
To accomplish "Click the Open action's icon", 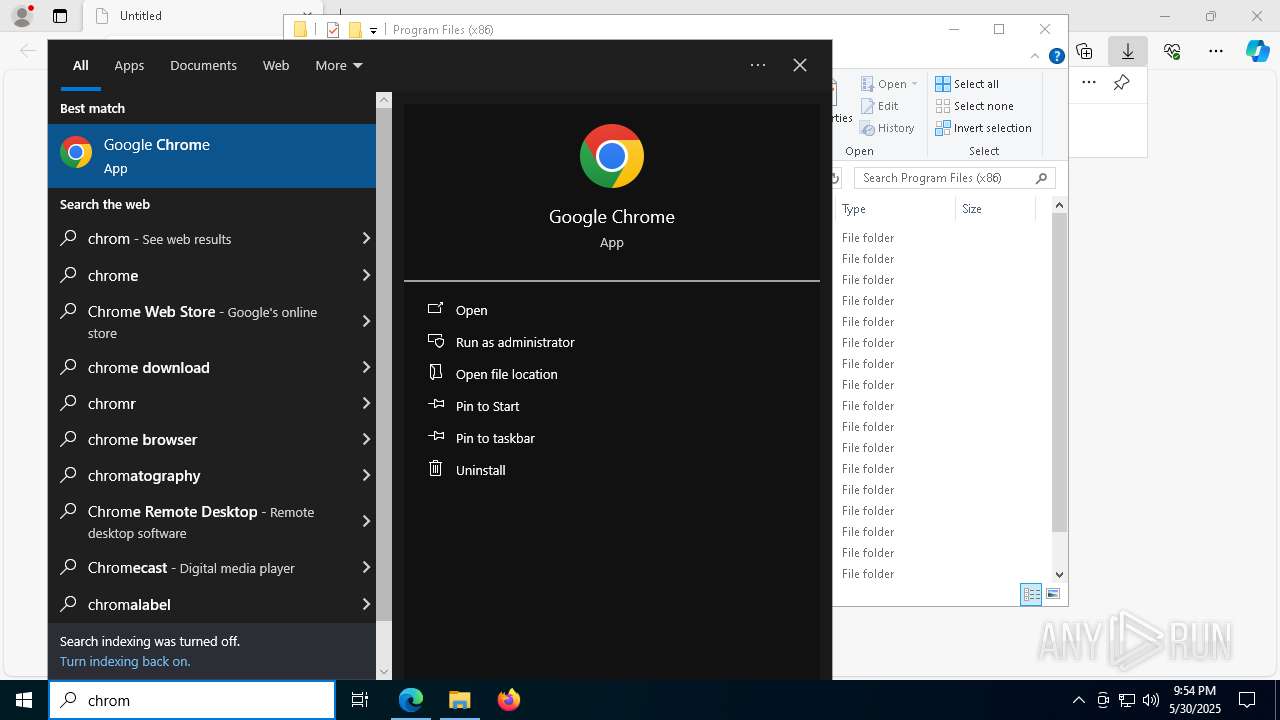I will pyautogui.click(x=435, y=309).
